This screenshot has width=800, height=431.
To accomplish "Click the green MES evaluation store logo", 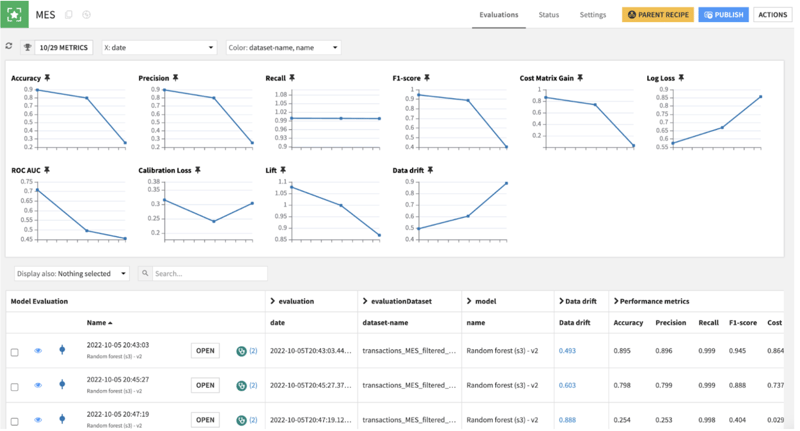I will (x=14, y=14).
